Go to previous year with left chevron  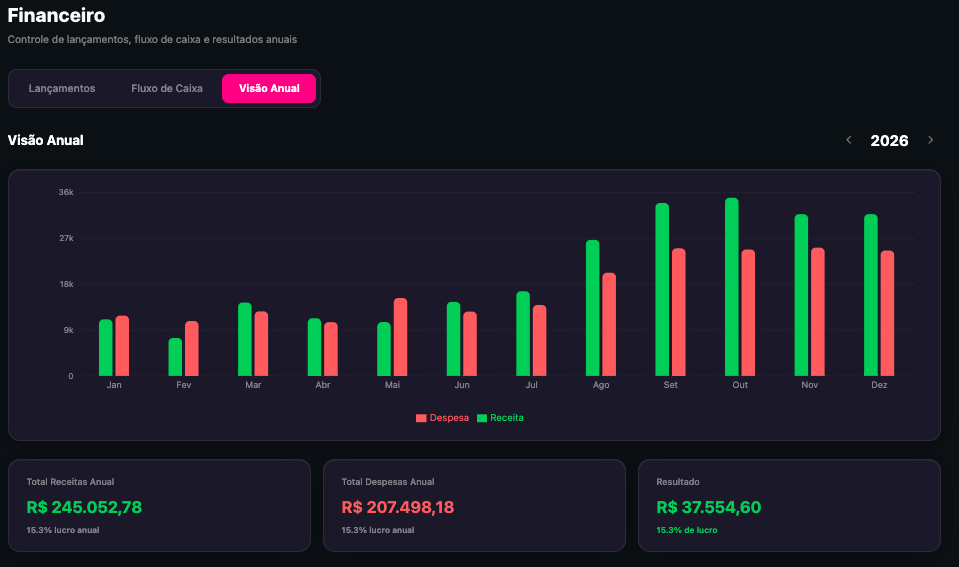(848, 140)
